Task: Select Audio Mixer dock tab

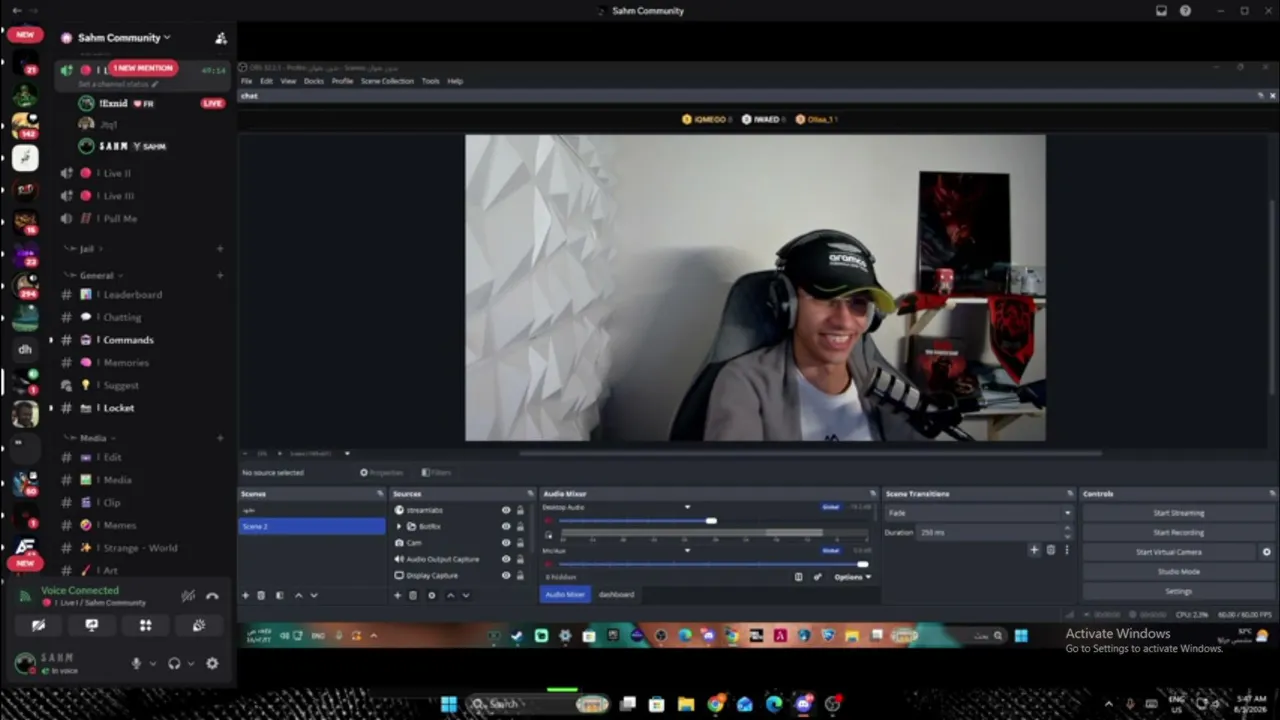Action: click(565, 594)
